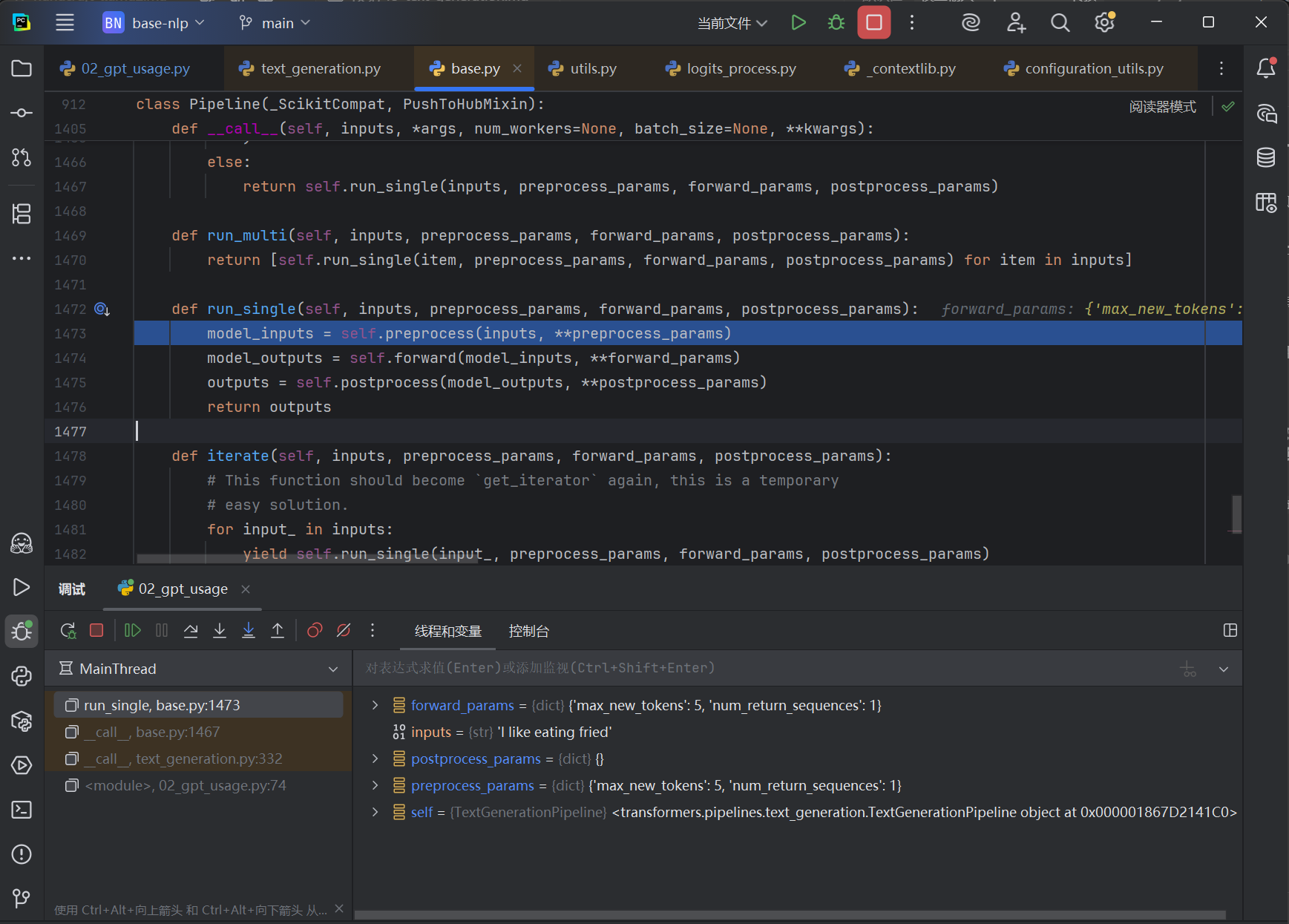Expand the forward_params variable node
Image resolution: width=1289 pixels, height=924 pixels.
pos(375,705)
